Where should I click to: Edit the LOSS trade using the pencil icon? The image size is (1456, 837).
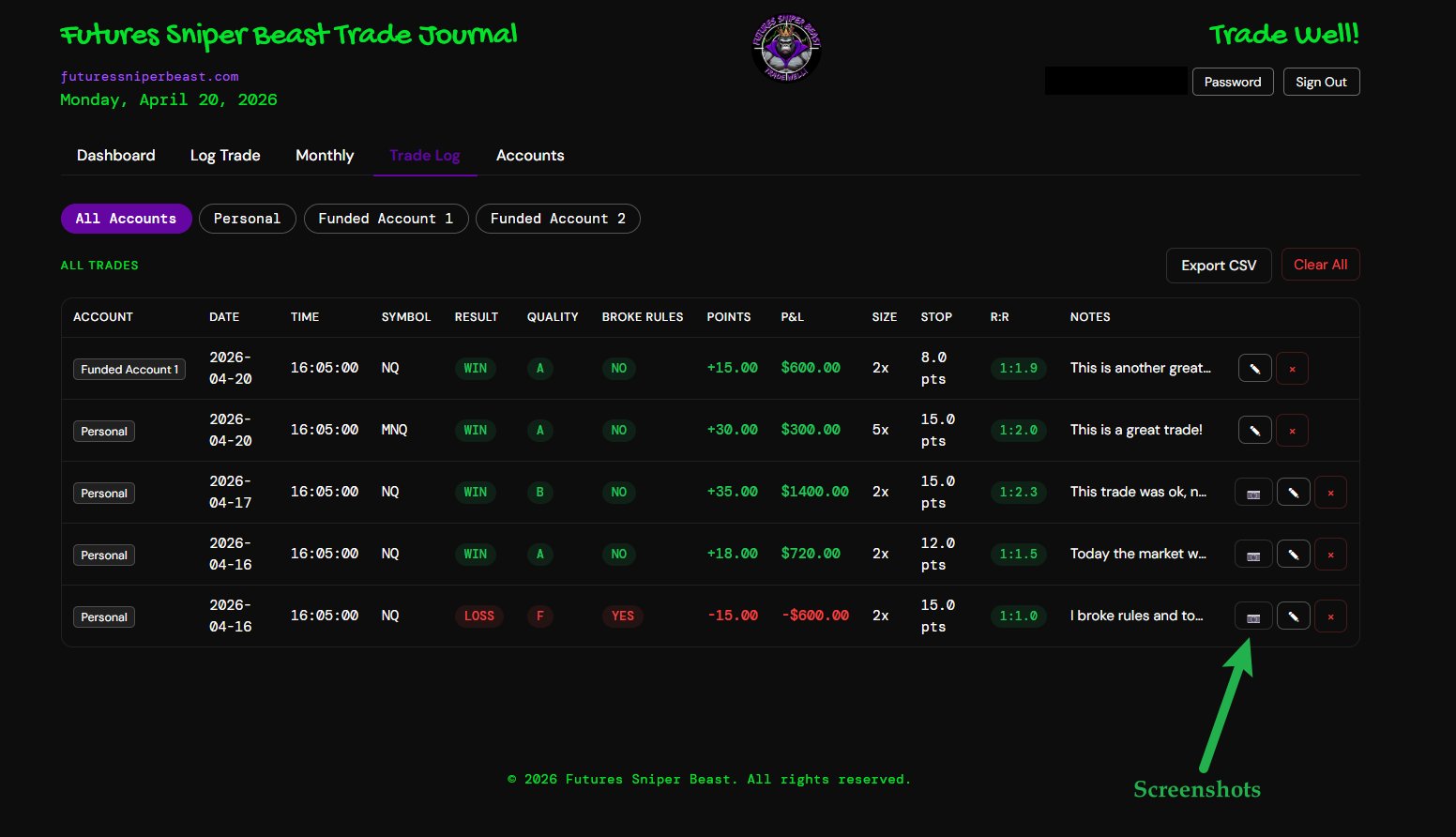pyautogui.click(x=1293, y=616)
